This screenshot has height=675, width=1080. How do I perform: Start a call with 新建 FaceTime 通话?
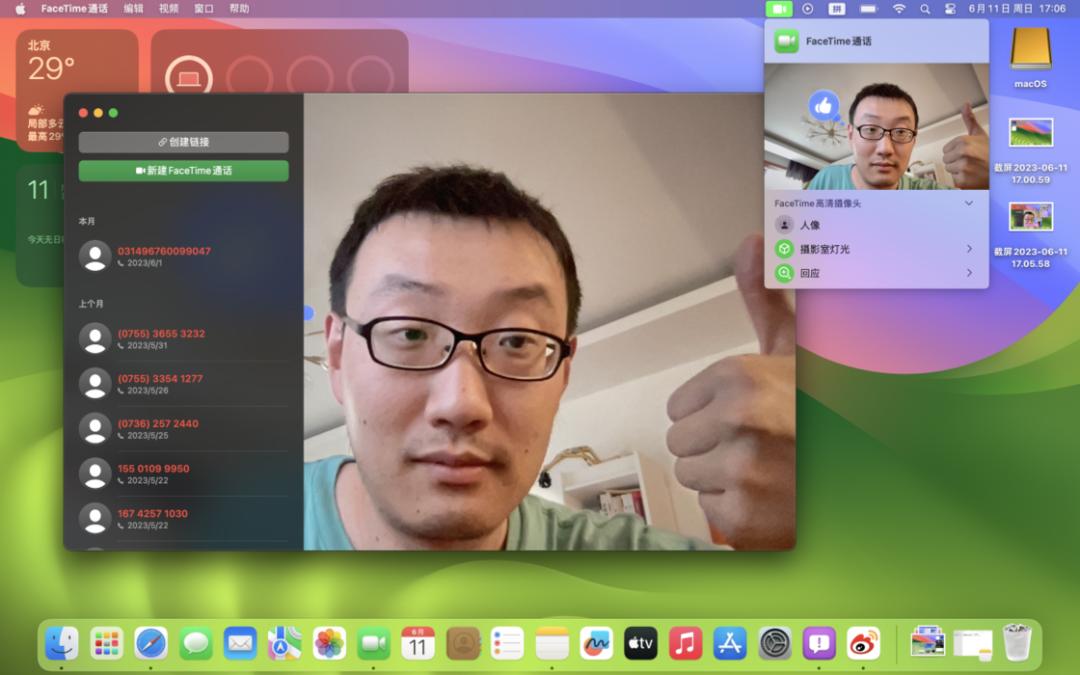coord(183,170)
